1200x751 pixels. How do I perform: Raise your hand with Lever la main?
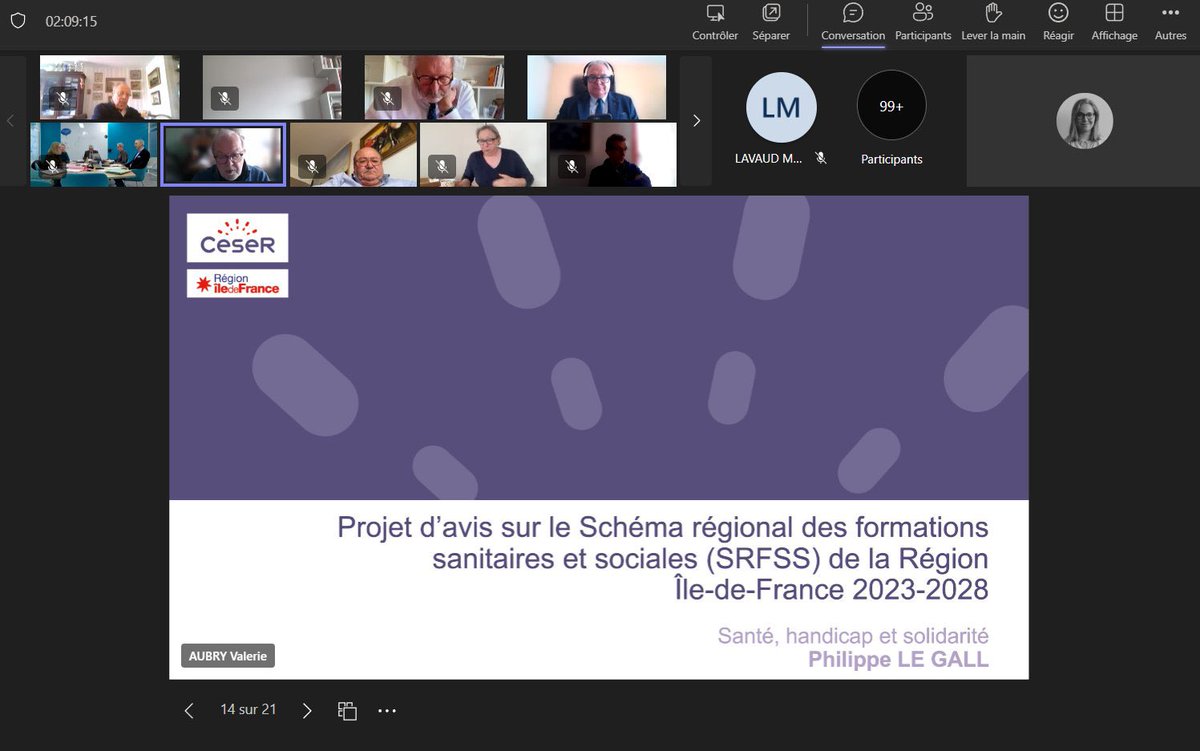(993, 22)
